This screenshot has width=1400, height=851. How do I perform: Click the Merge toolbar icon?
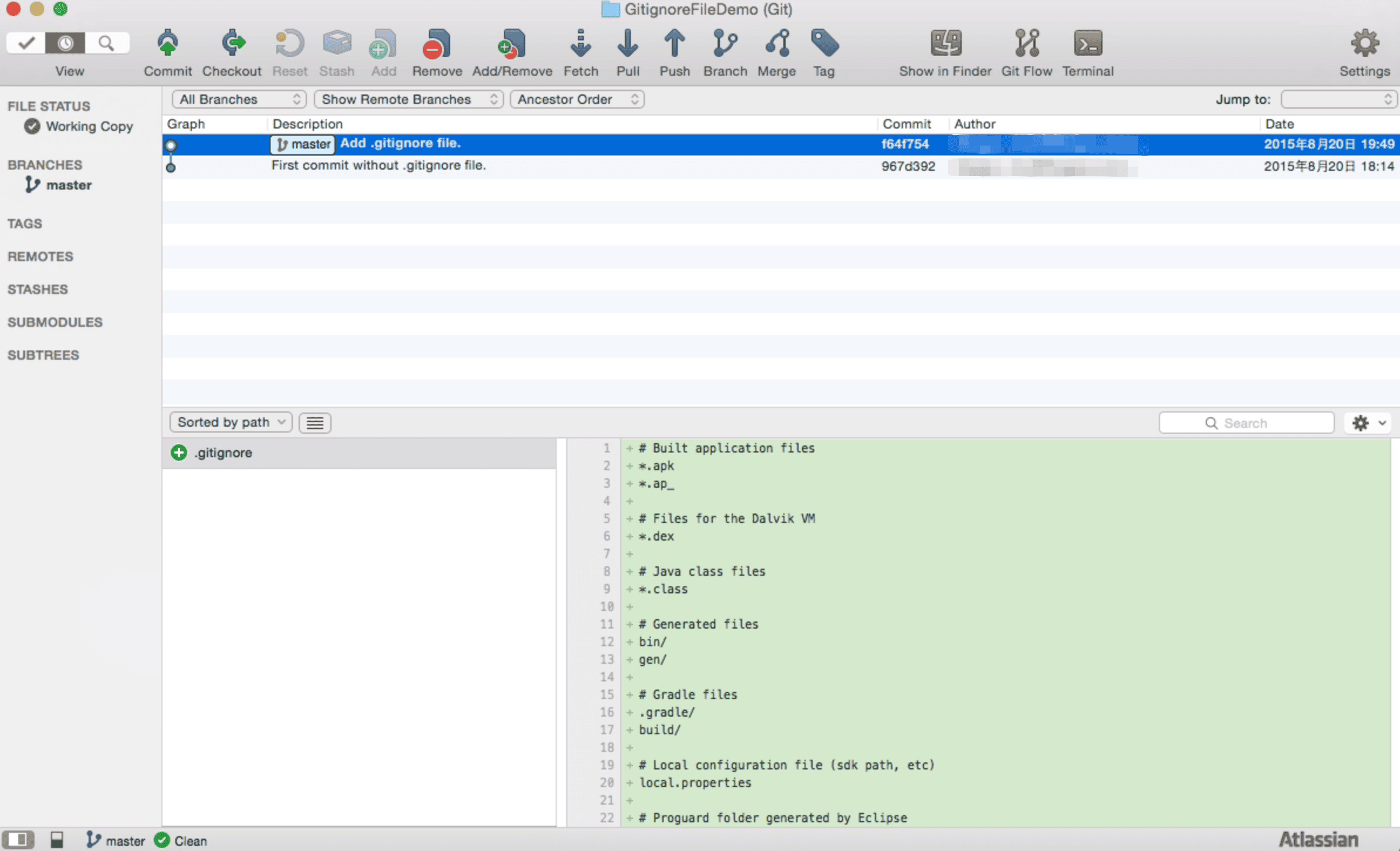click(x=777, y=43)
